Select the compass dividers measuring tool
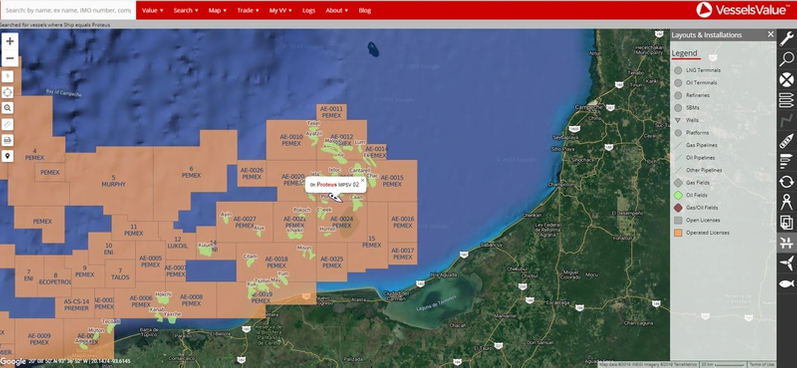 click(786, 202)
